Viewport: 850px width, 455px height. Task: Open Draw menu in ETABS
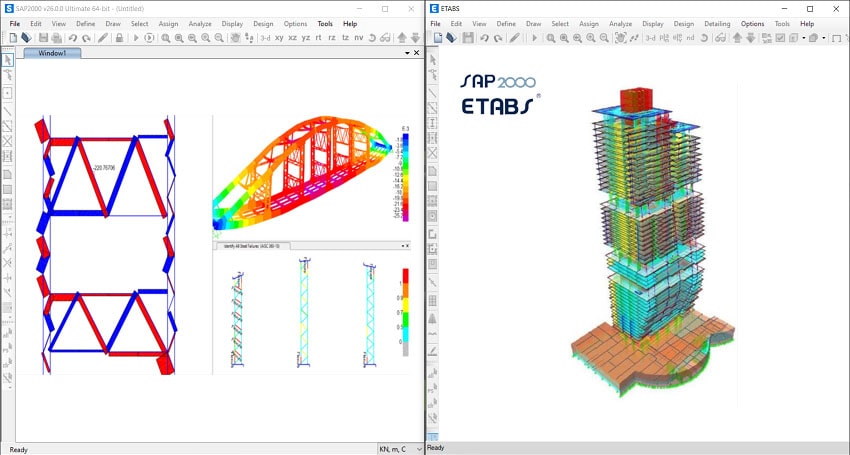(x=533, y=24)
